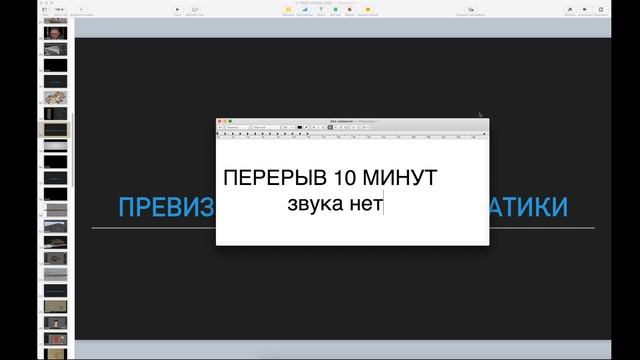Click the text 'ПЕРЕРЫВ 10 МИНУТ' in TextEdit
The height and width of the screenshot is (360, 640).
[x=330, y=178]
